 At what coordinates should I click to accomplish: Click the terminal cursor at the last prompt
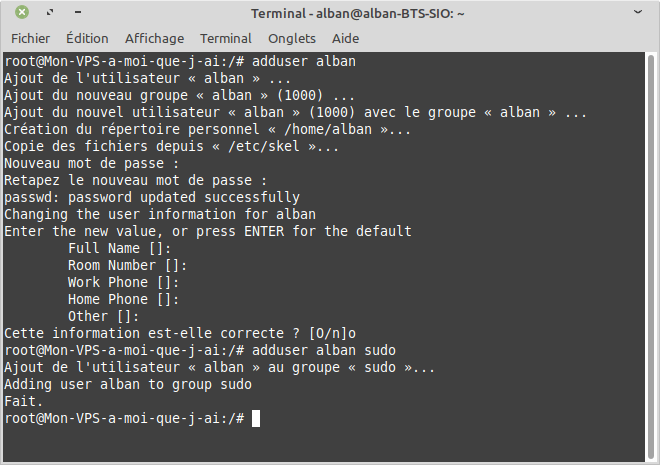256,419
